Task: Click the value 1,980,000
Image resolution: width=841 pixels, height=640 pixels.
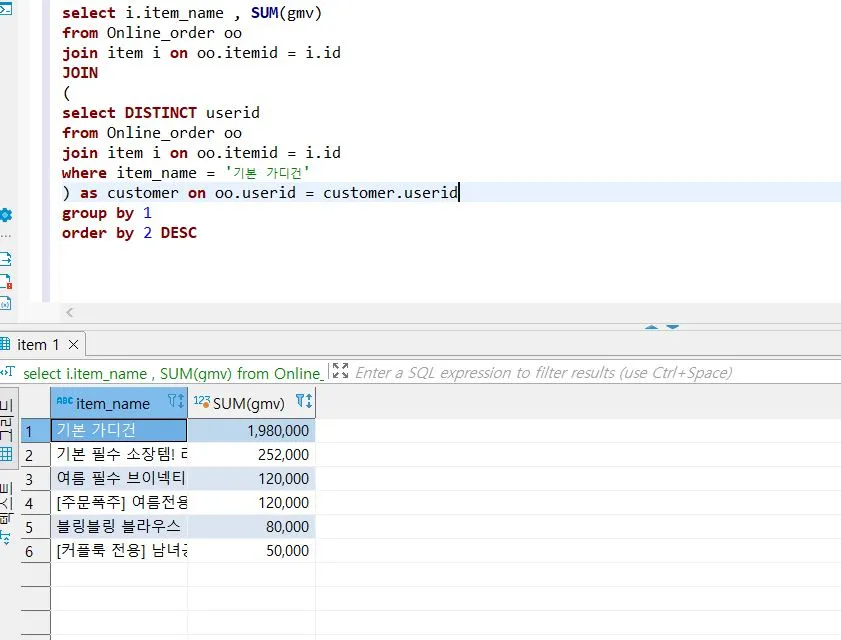Action: point(278,431)
